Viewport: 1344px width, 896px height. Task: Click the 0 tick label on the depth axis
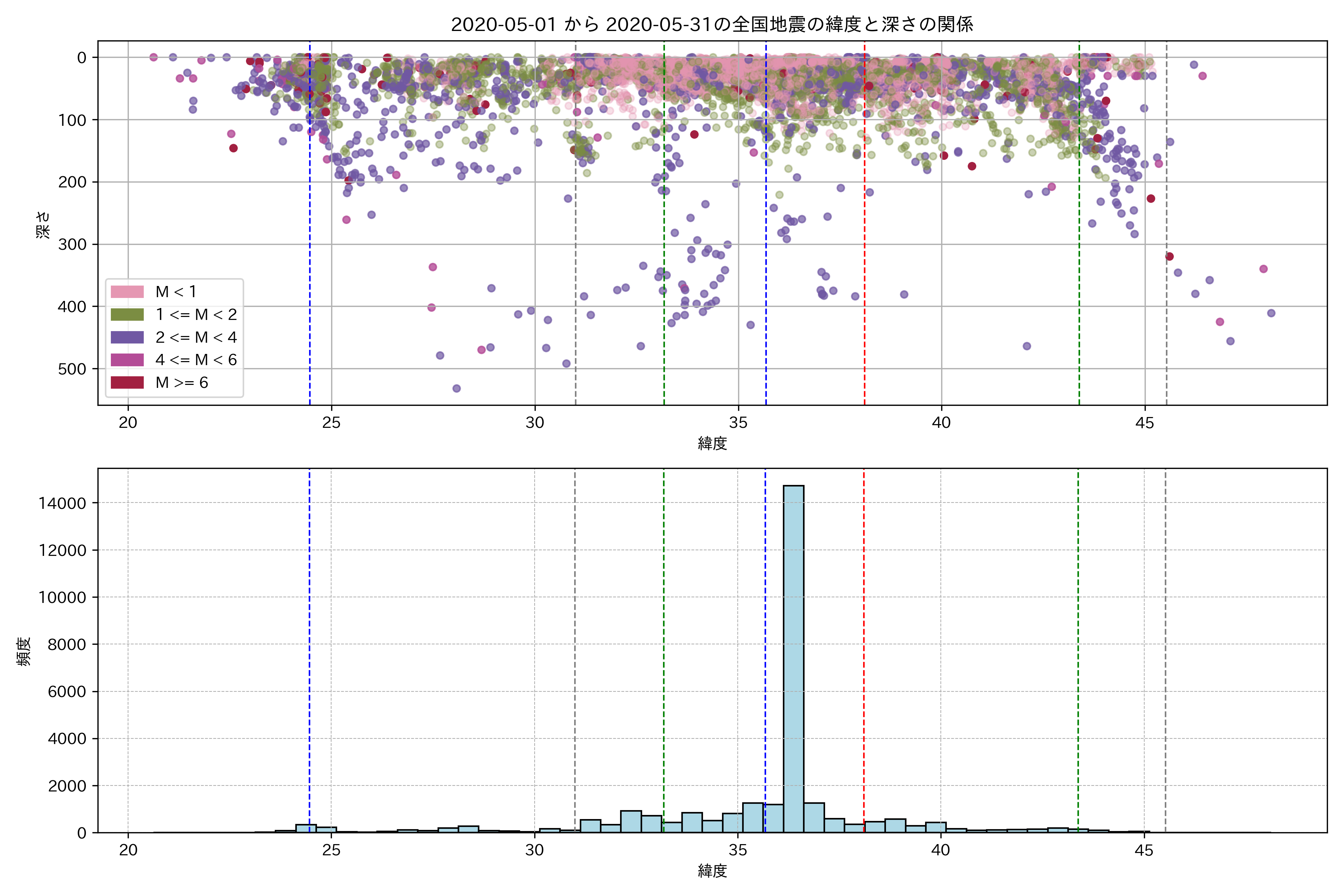[82, 58]
